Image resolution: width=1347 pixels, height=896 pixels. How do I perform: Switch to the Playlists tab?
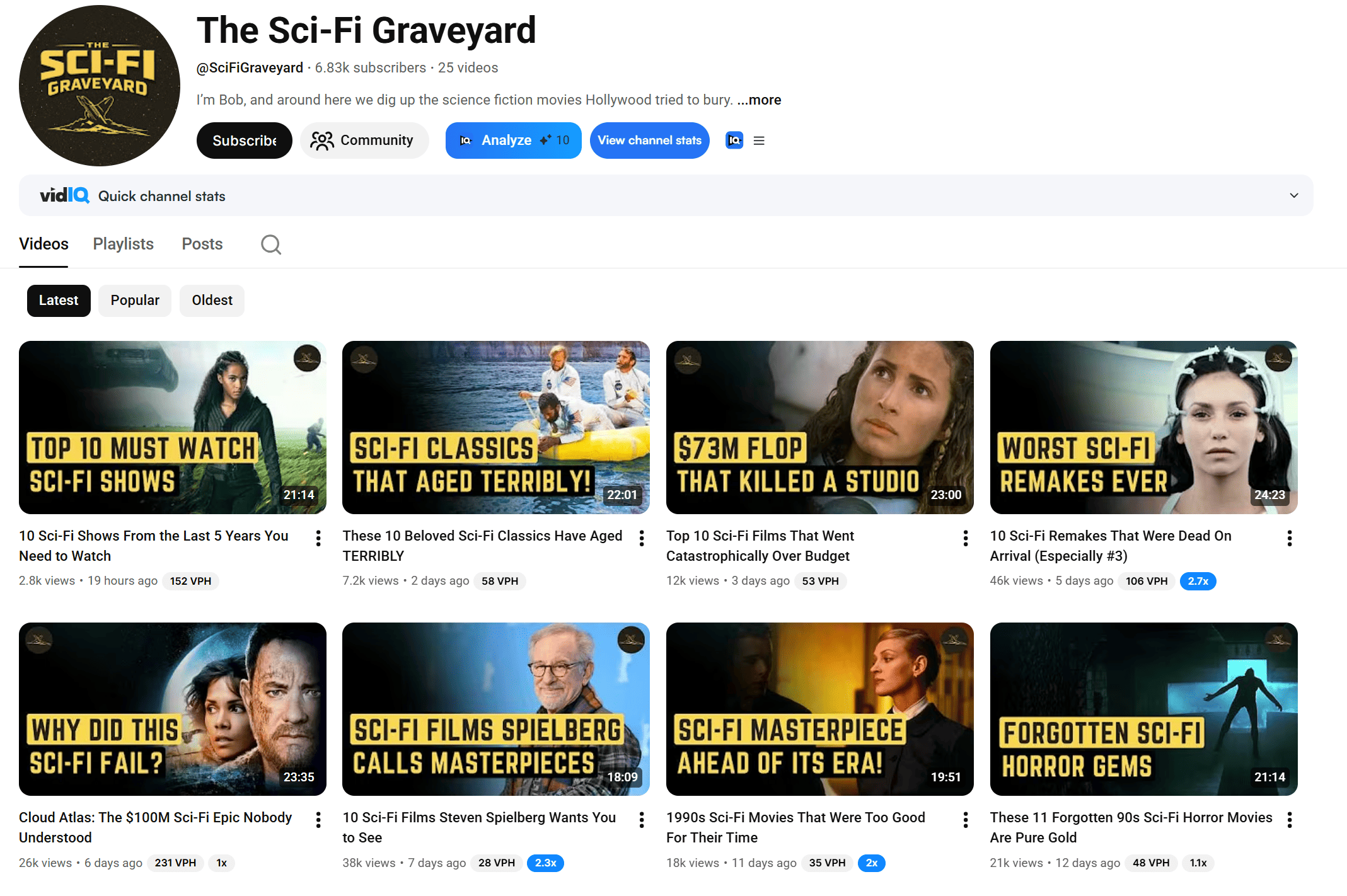click(124, 244)
